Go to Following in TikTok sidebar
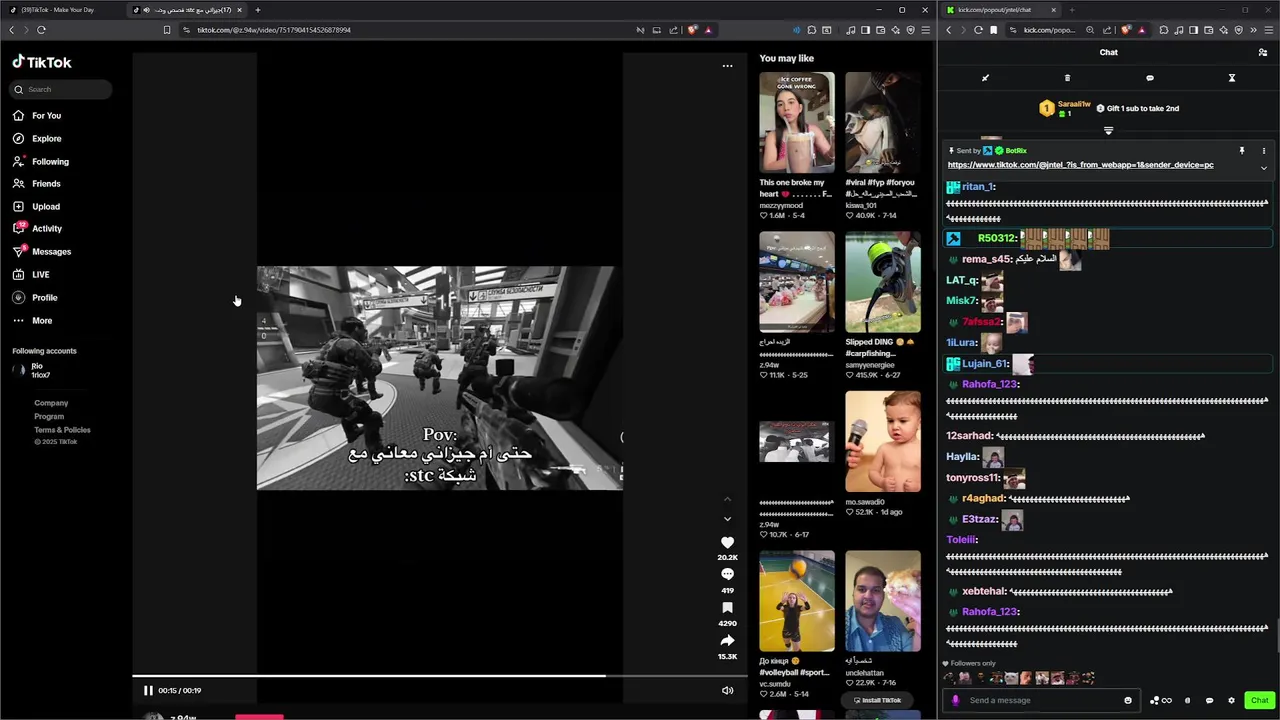This screenshot has width=1280, height=720. 41,162
